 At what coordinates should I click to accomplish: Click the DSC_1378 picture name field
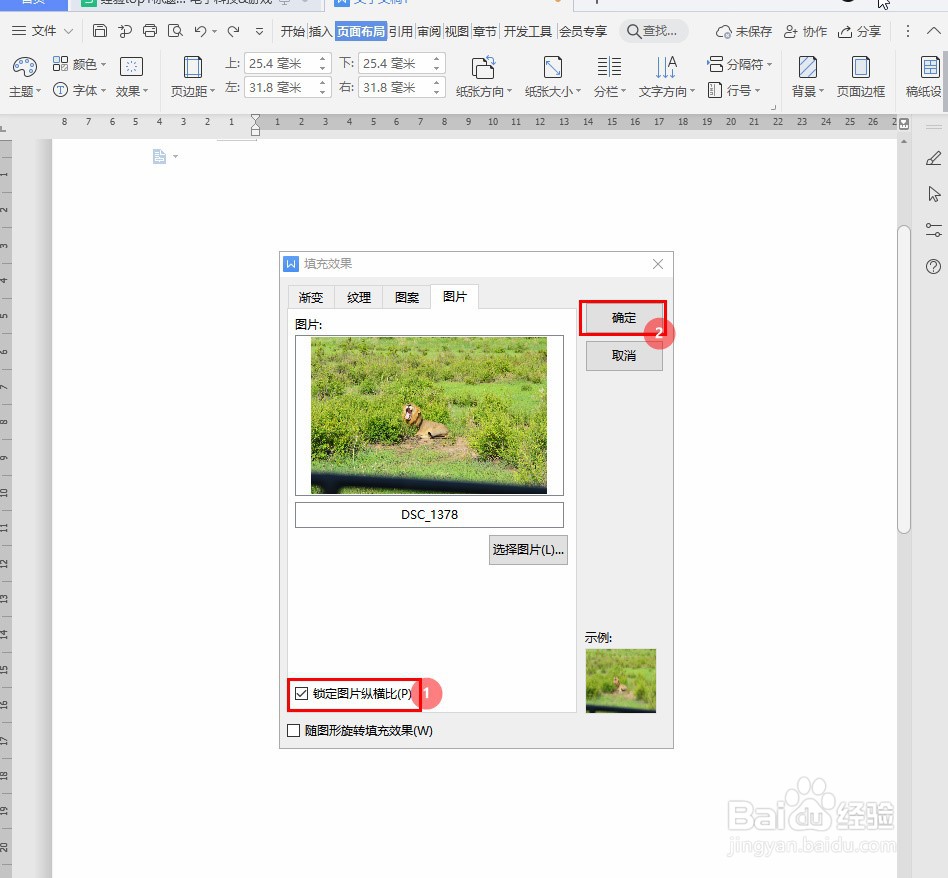pyautogui.click(x=429, y=515)
